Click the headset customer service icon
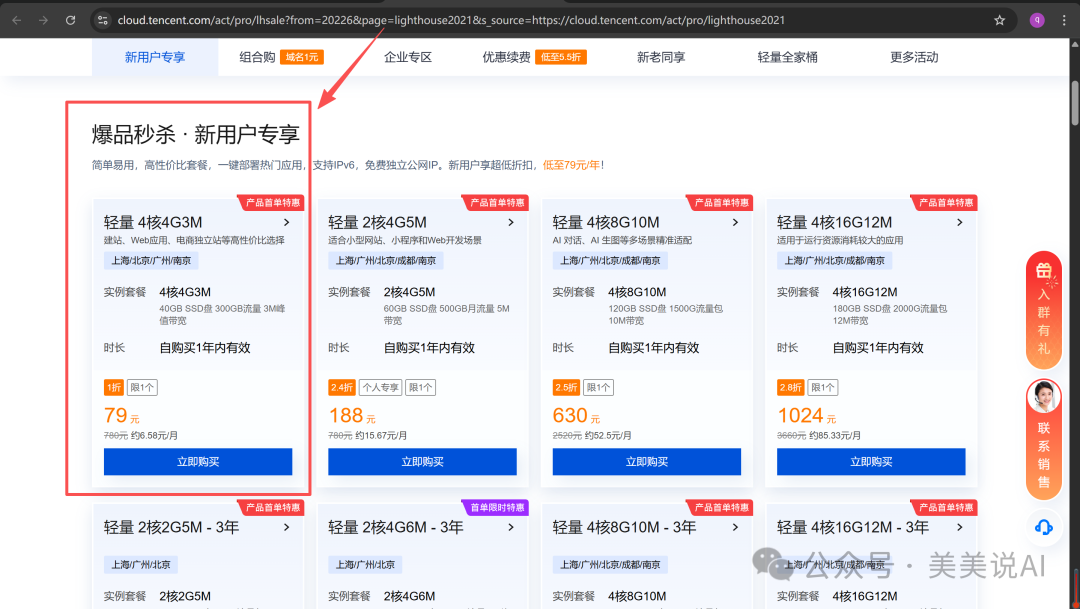 [1043, 527]
